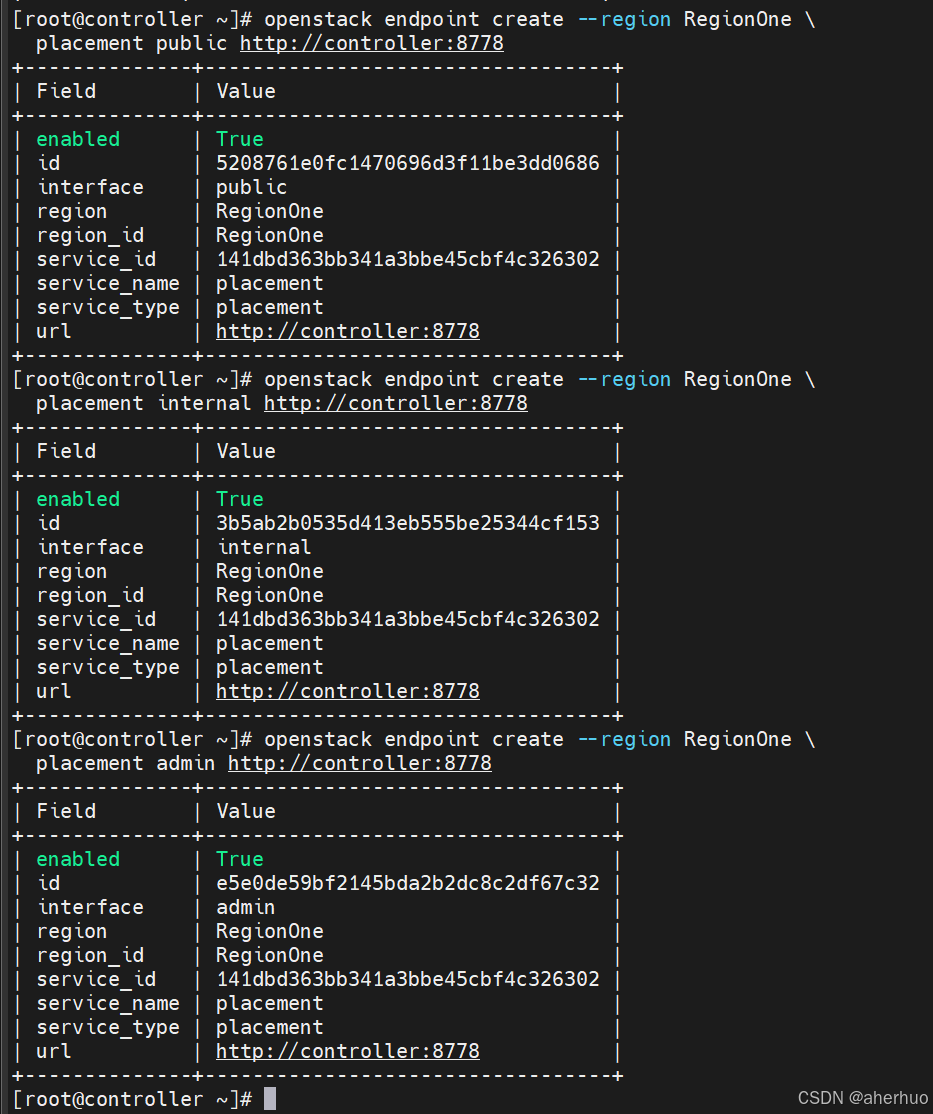933x1114 pixels.
Task: Click '--region' option in the first command
Action: tap(625, 20)
